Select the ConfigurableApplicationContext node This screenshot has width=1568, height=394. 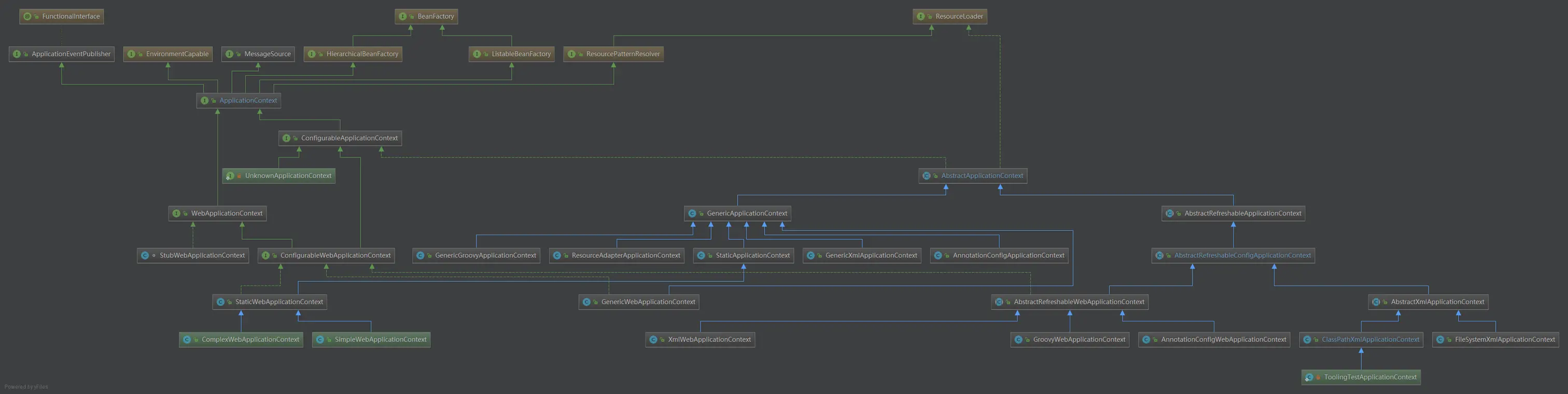pos(340,138)
